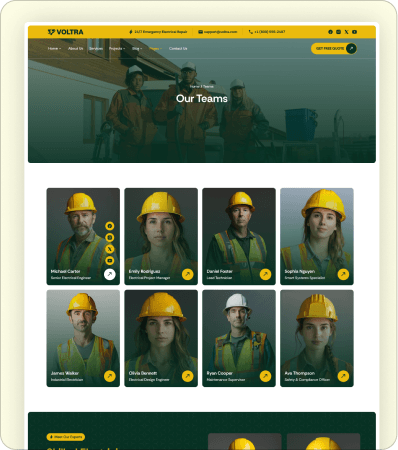Expand the Home menu dropdown

(x=54, y=49)
